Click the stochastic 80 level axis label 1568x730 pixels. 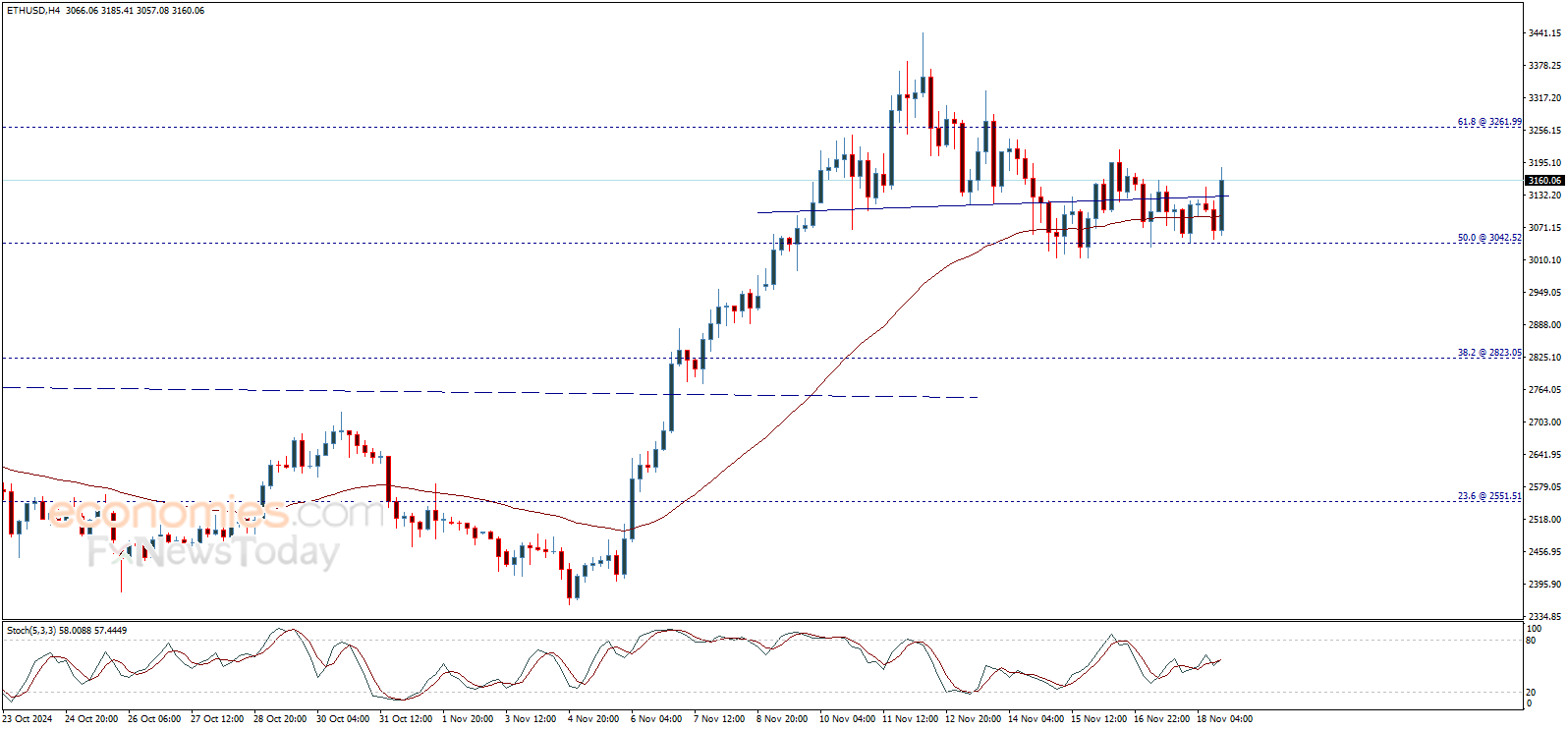click(x=1531, y=641)
